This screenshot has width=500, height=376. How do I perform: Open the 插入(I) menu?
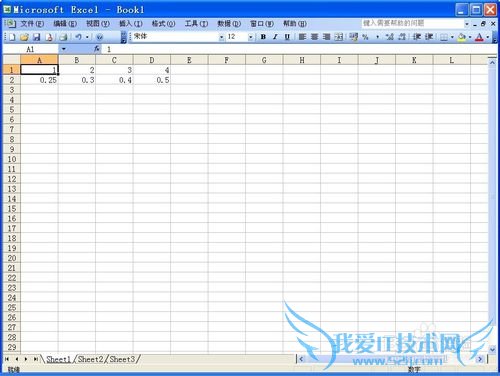pos(131,23)
